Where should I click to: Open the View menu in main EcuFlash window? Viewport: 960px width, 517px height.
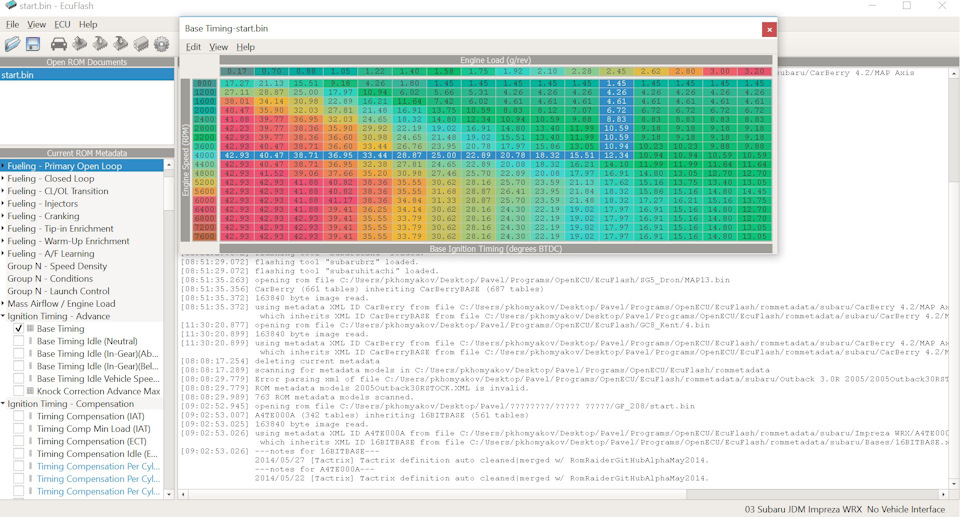(x=36, y=25)
